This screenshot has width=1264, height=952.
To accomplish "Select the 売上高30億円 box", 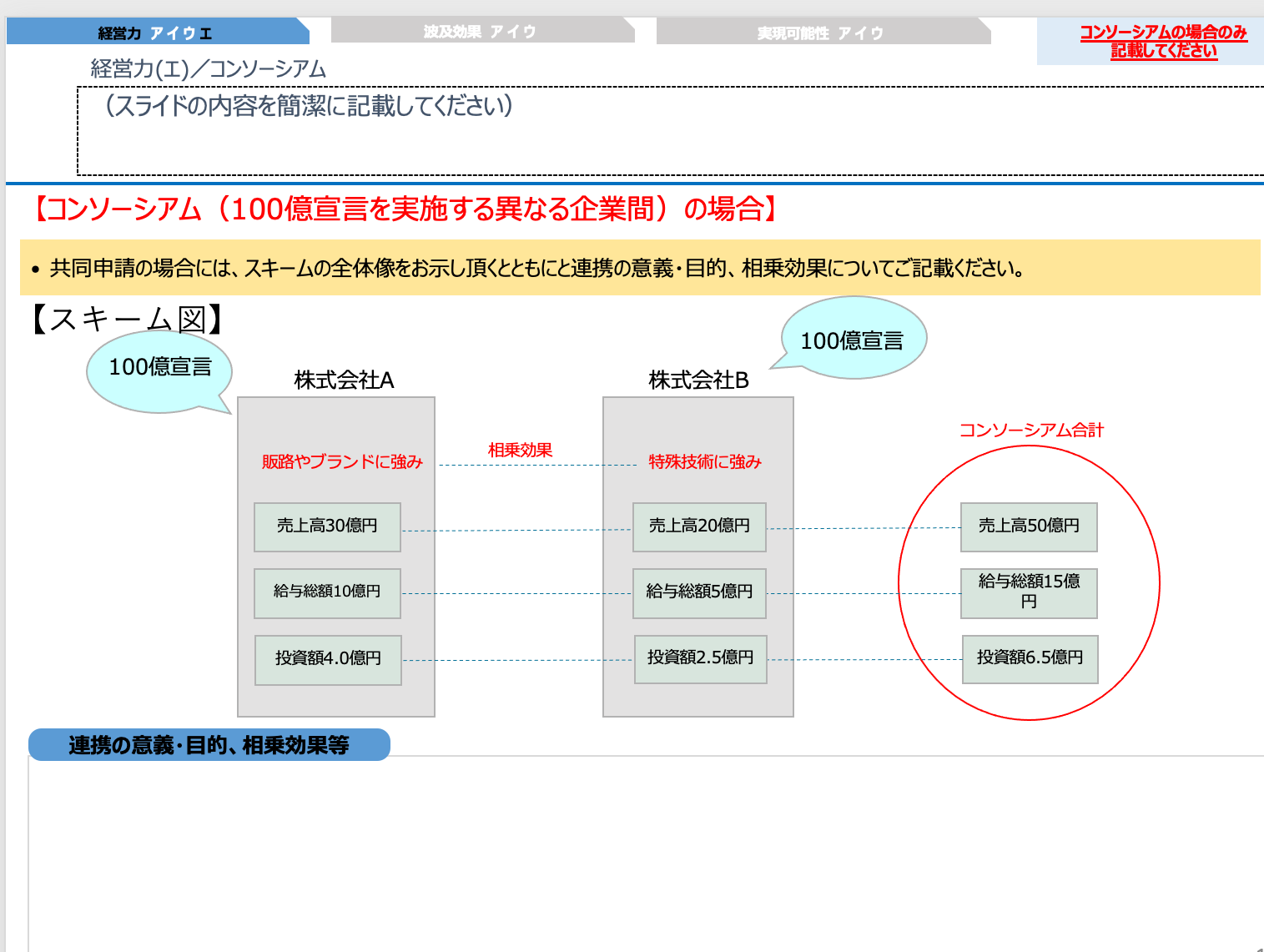I will click(x=327, y=526).
